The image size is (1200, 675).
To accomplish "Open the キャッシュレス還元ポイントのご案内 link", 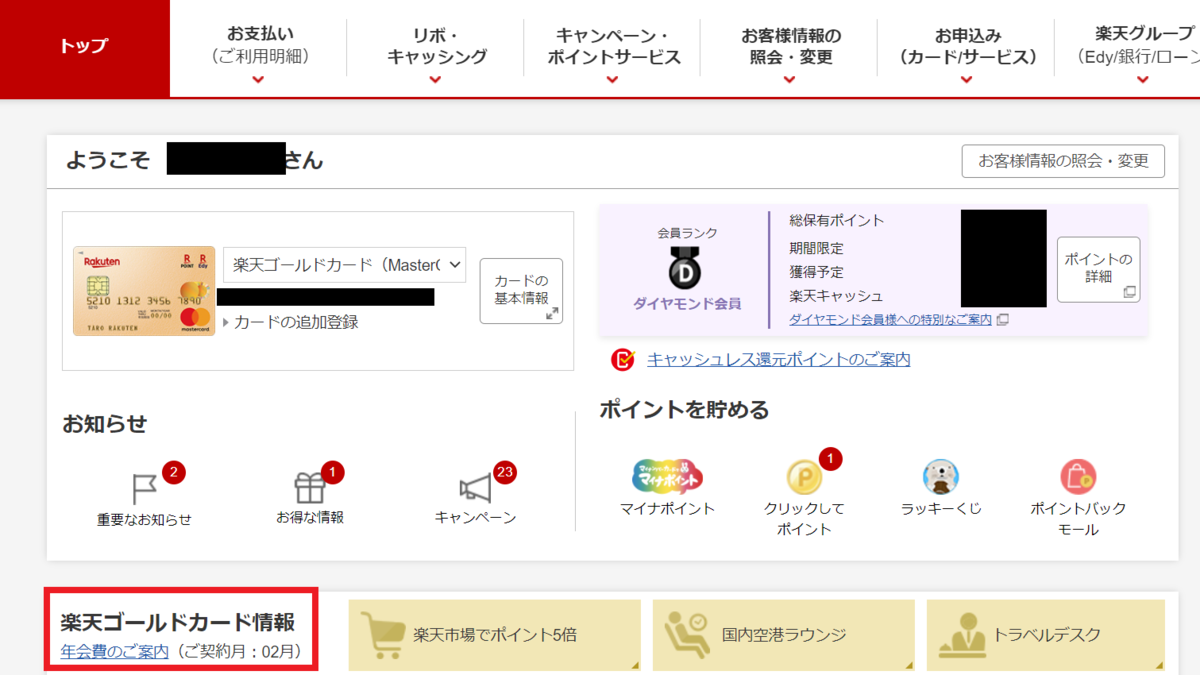I will click(778, 360).
